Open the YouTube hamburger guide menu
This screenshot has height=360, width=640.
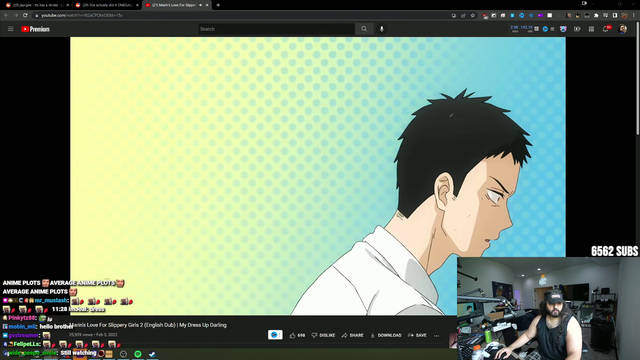tap(11, 29)
